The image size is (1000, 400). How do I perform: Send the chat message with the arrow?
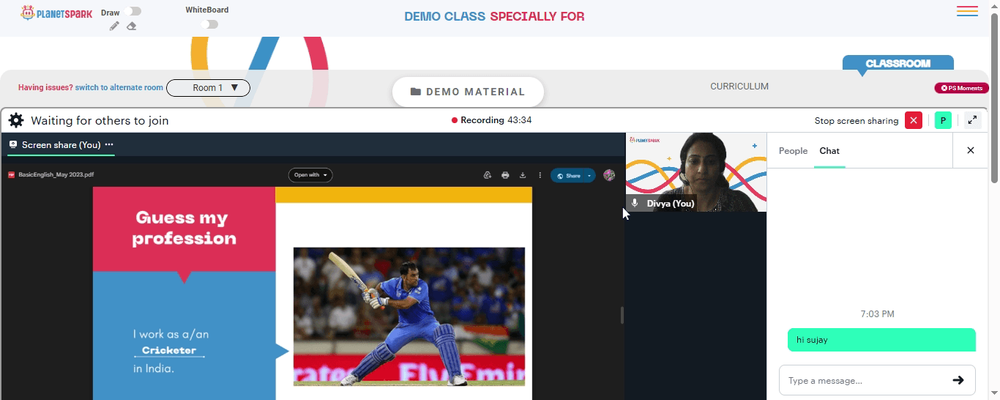coord(957,380)
